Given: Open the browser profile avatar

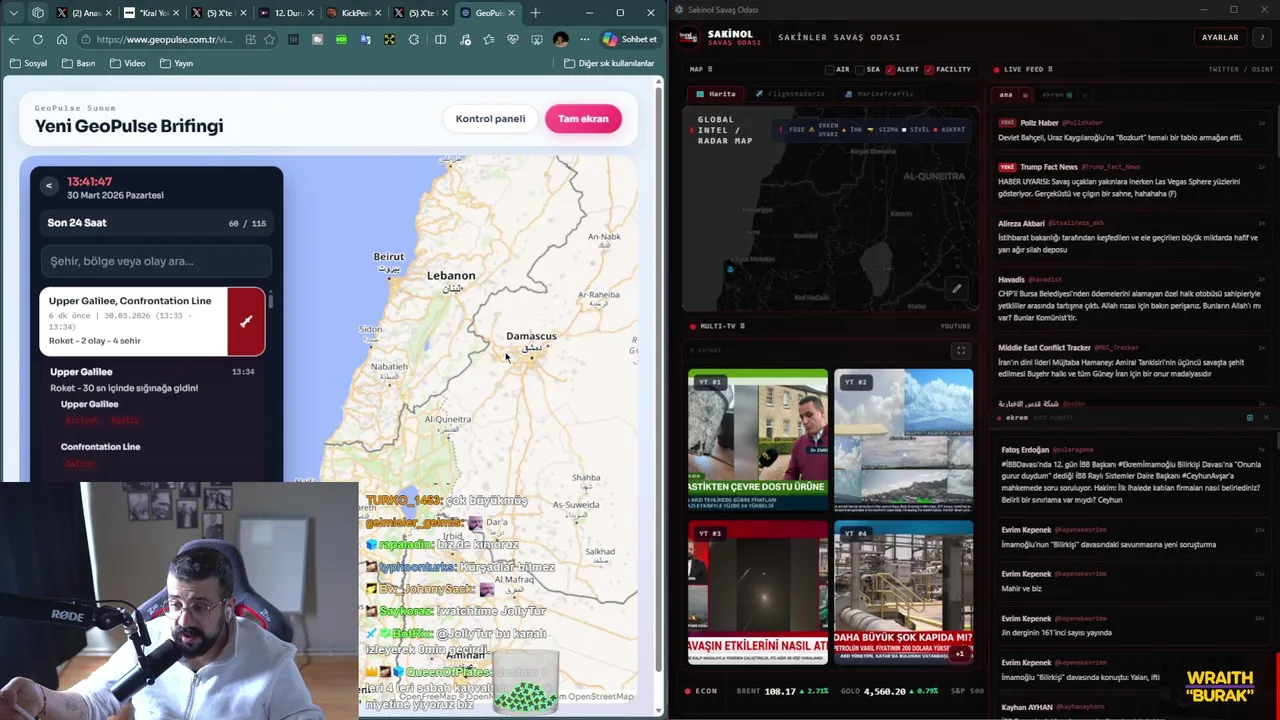Looking at the screenshot, I should click(x=560, y=39).
